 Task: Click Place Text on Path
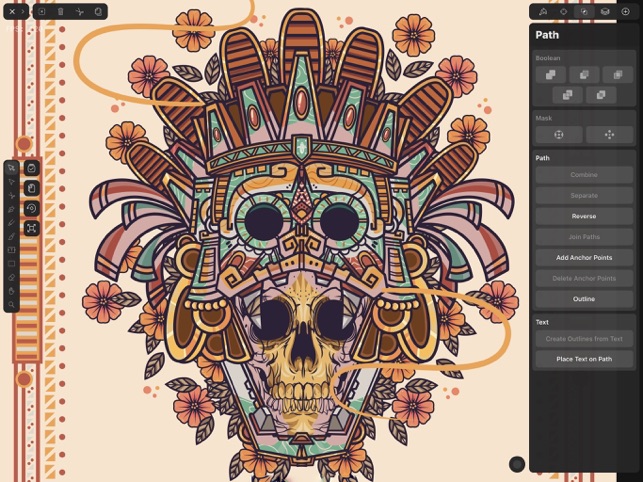coord(584,359)
